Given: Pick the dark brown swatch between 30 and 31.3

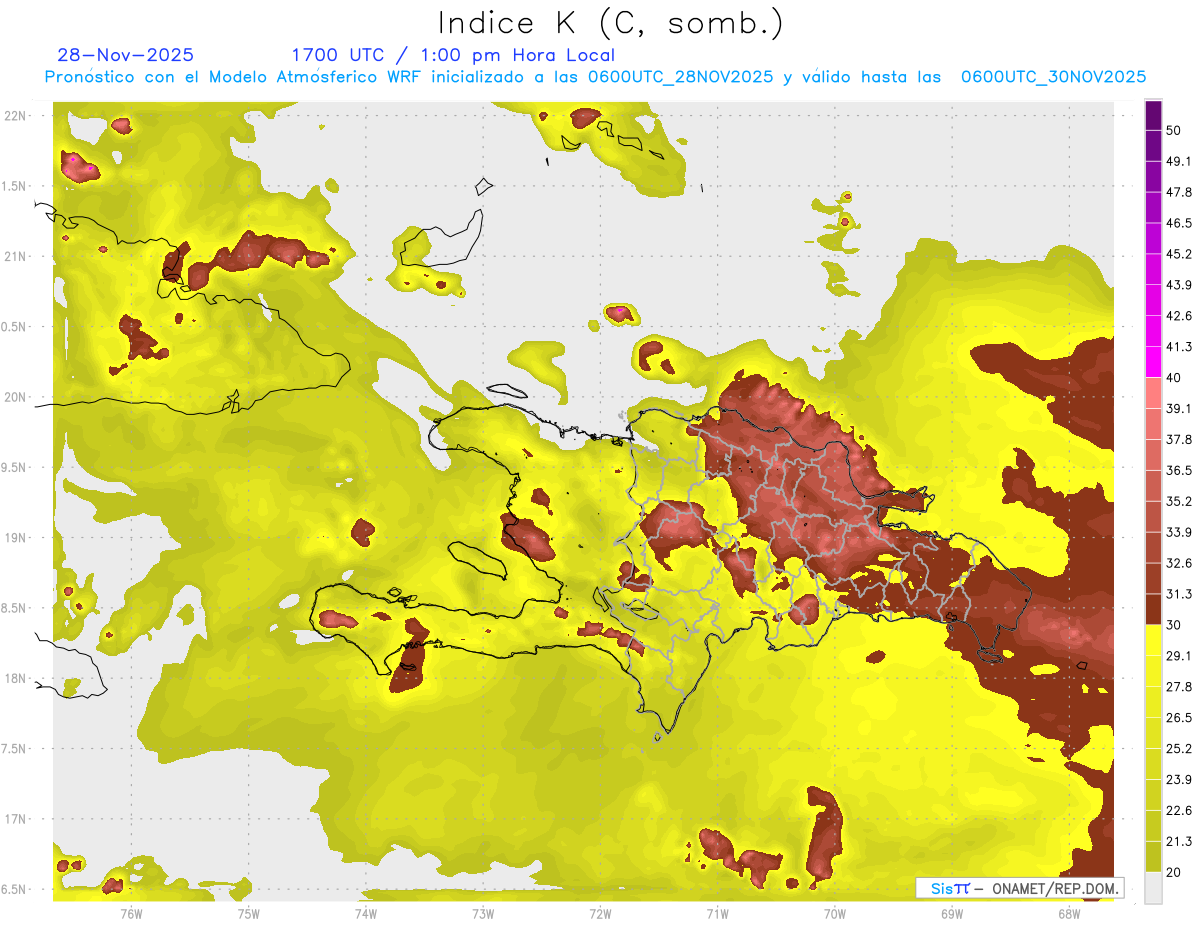Looking at the screenshot, I should [1153, 609].
